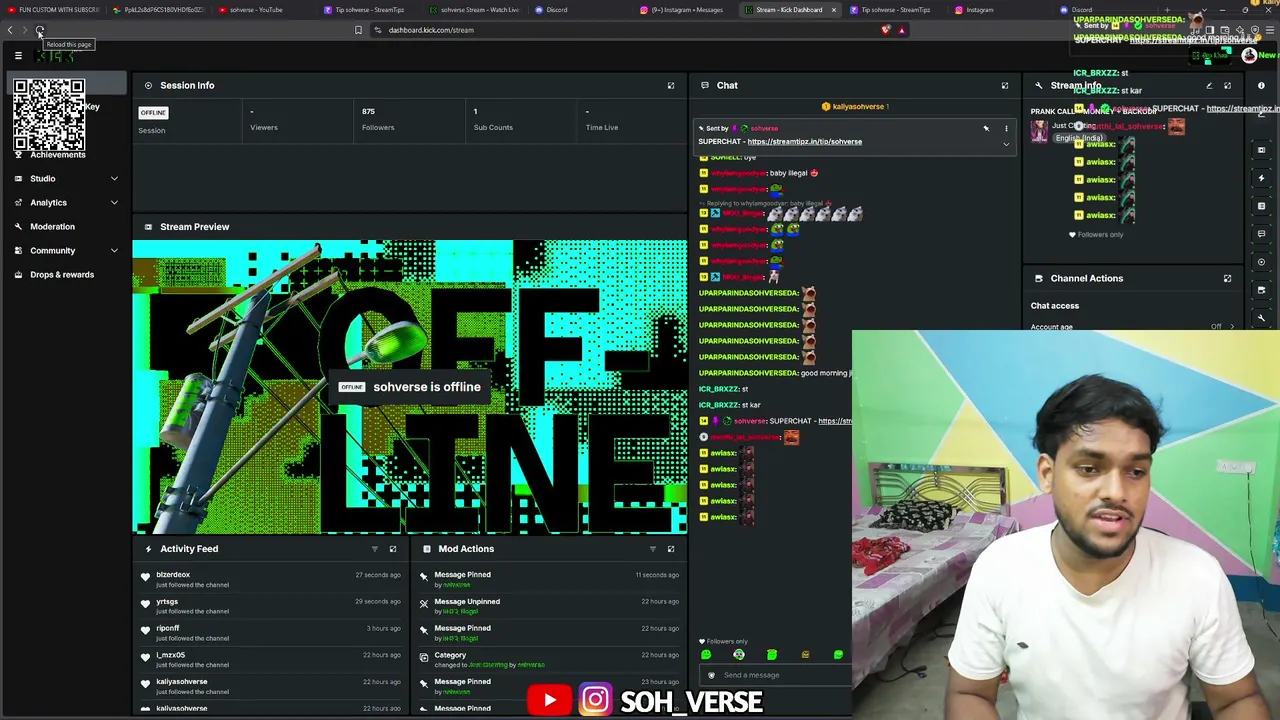Screen dimensions: 1280x720
Task: Open the Kick sidebar hamburger menu
Action: click(18, 56)
